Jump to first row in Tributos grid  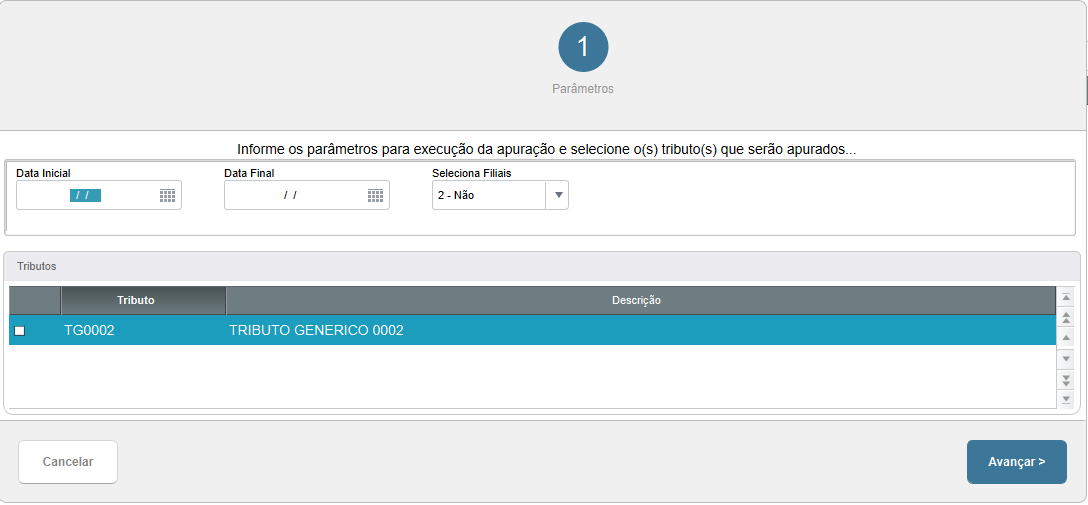tap(1066, 298)
